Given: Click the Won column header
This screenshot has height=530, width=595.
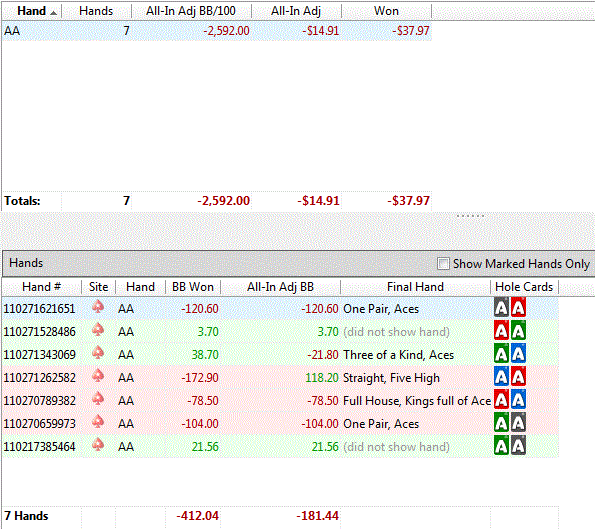Looking at the screenshot, I should (386, 11).
